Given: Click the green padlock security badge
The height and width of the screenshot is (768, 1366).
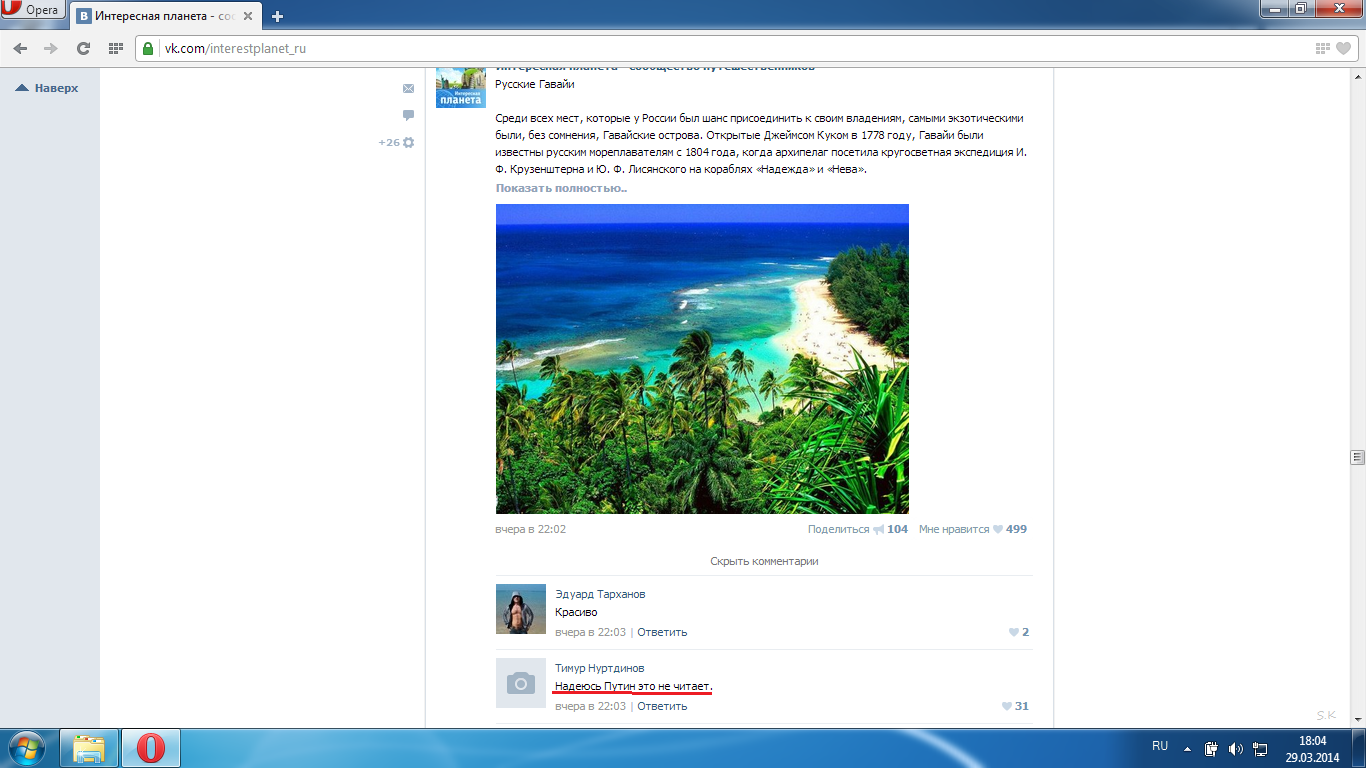Looking at the screenshot, I should tap(149, 48).
